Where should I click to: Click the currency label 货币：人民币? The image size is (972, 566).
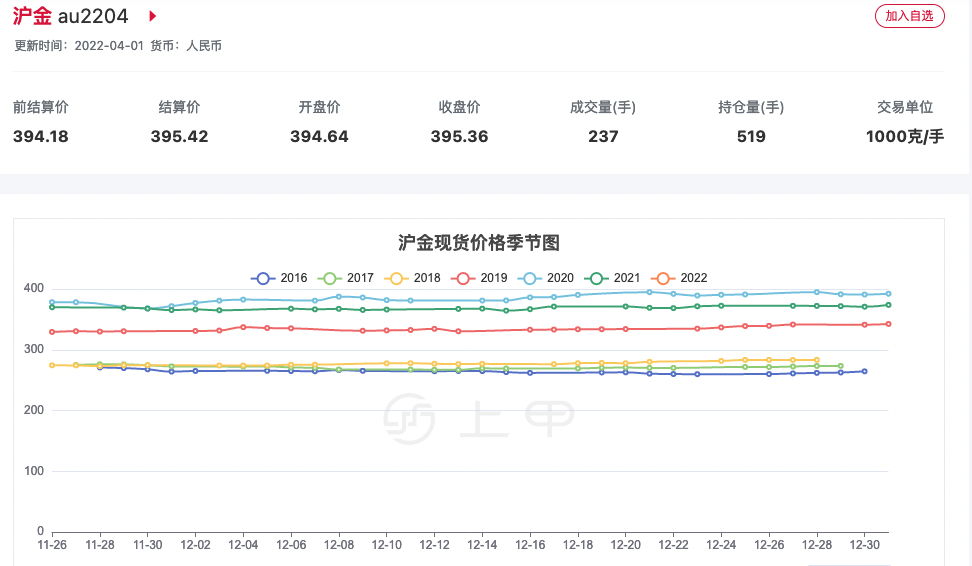186,46
